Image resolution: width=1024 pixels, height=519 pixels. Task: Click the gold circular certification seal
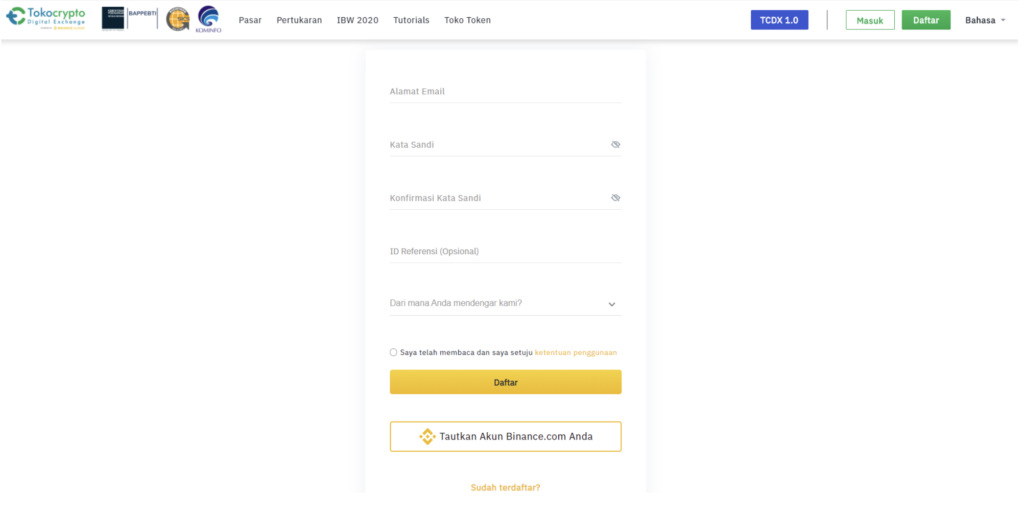(x=177, y=19)
